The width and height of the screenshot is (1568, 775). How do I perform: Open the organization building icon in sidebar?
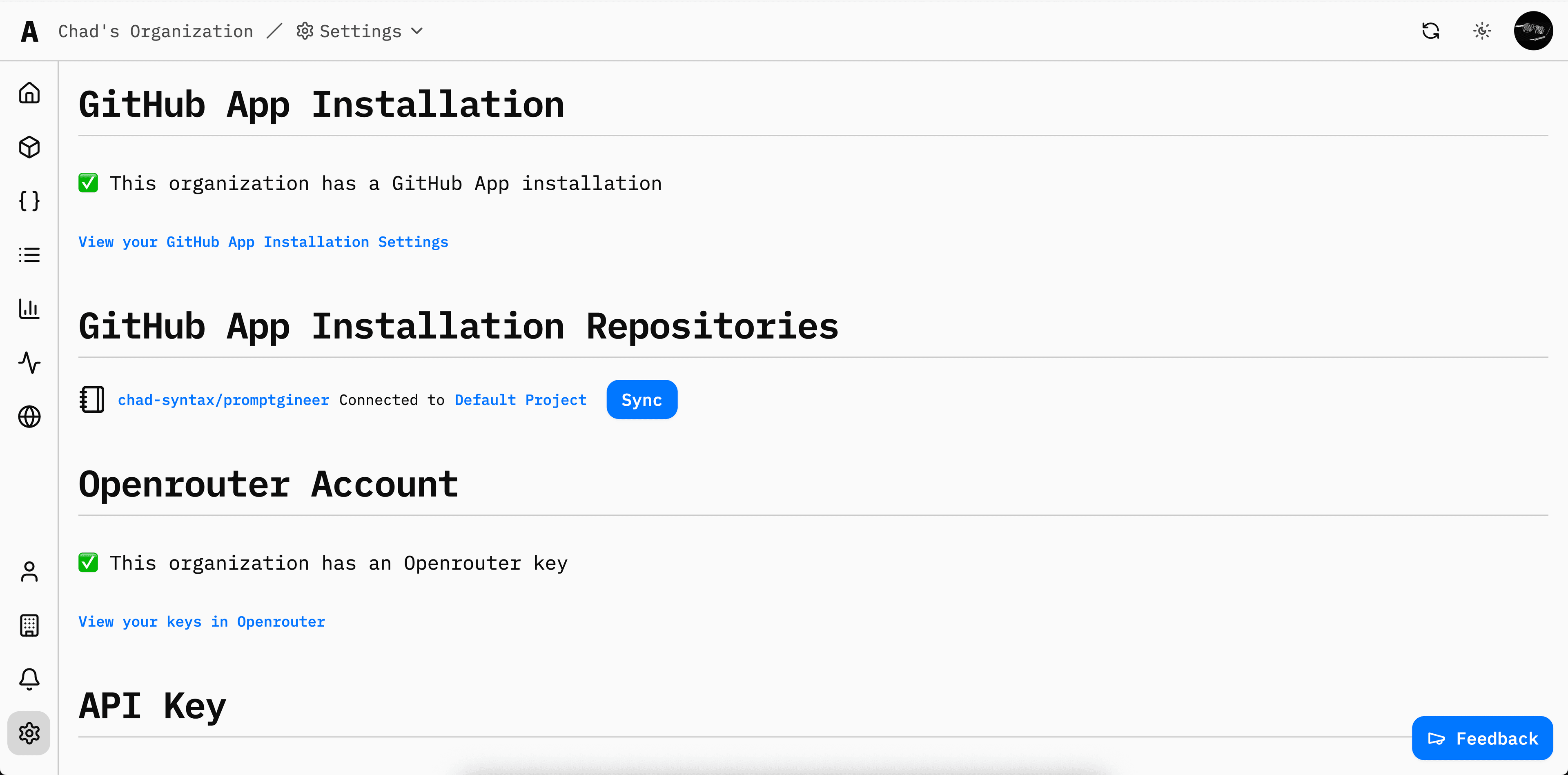[x=29, y=625]
